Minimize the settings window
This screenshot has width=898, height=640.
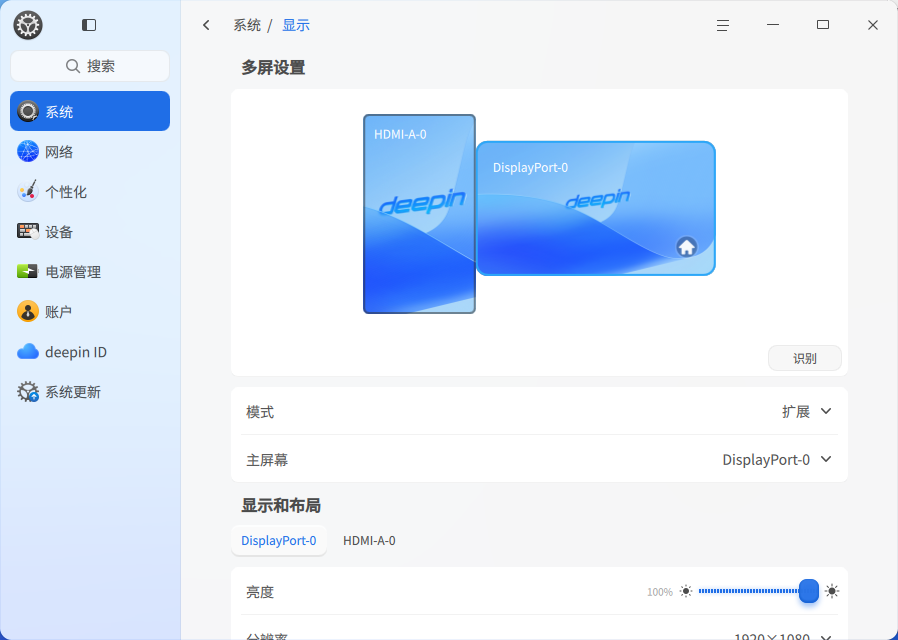tap(773, 25)
